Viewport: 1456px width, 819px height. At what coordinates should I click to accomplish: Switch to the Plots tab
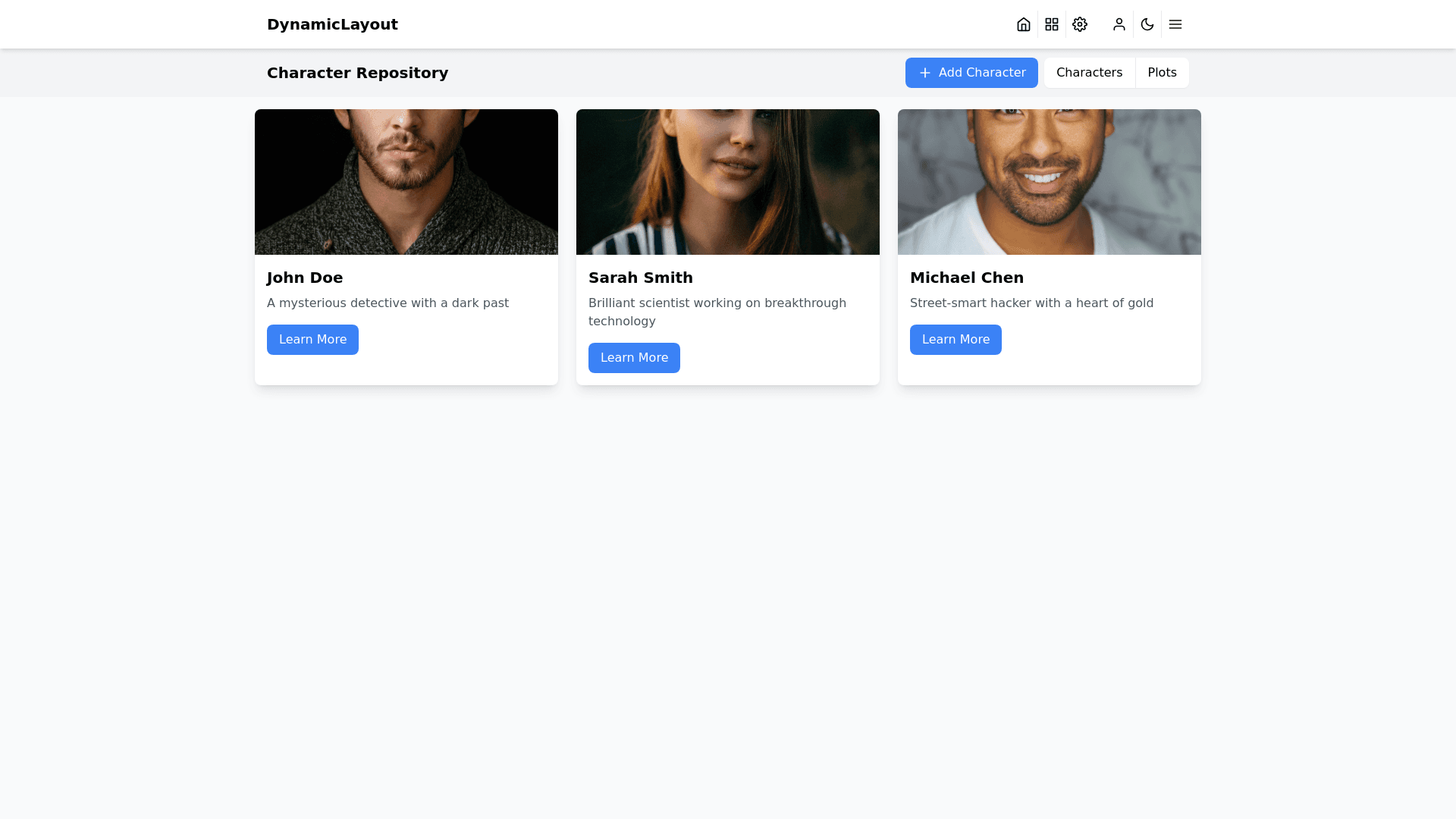[1162, 73]
